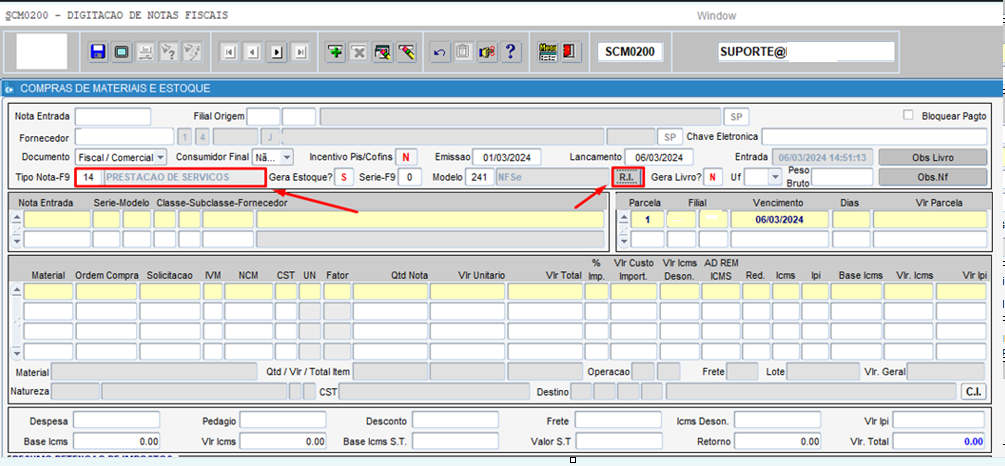Go to the first record arrow icon
This screenshot has width=1005, height=466.
click(228, 53)
